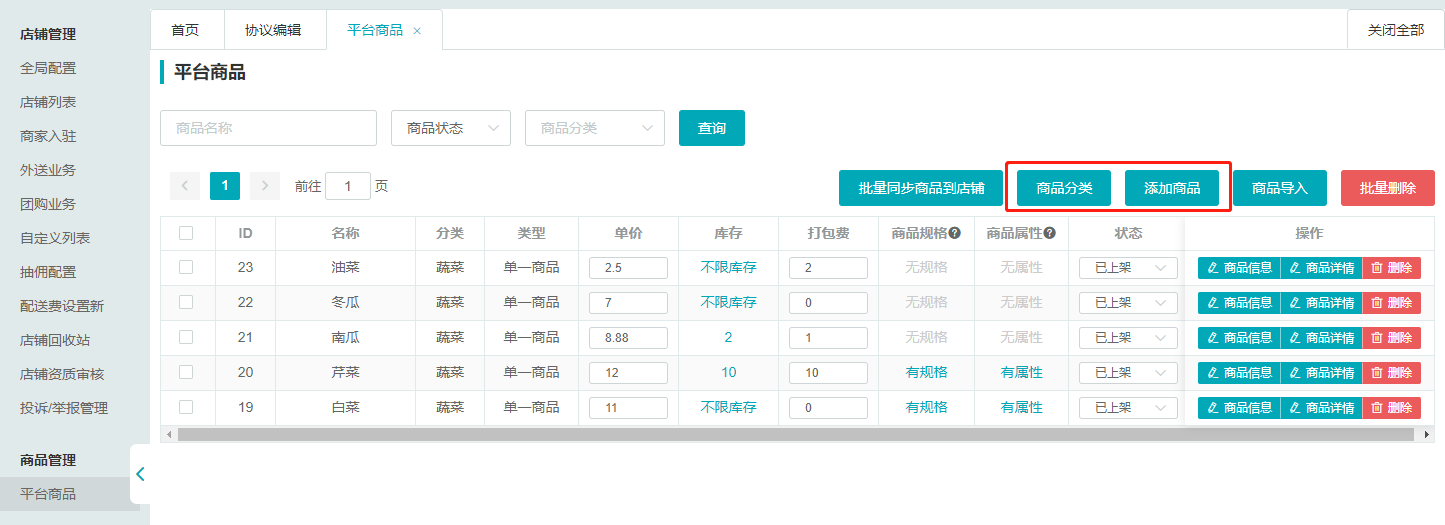The width and height of the screenshot is (1445, 525).
Task: Open the 已上架 status dropdown for 白菜
Action: point(1128,408)
